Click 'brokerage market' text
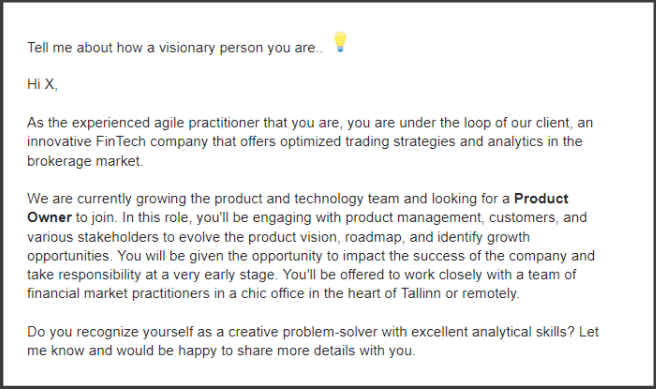Image resolution: width=656 pixels, height=389 pixels. tap(84, 161)
